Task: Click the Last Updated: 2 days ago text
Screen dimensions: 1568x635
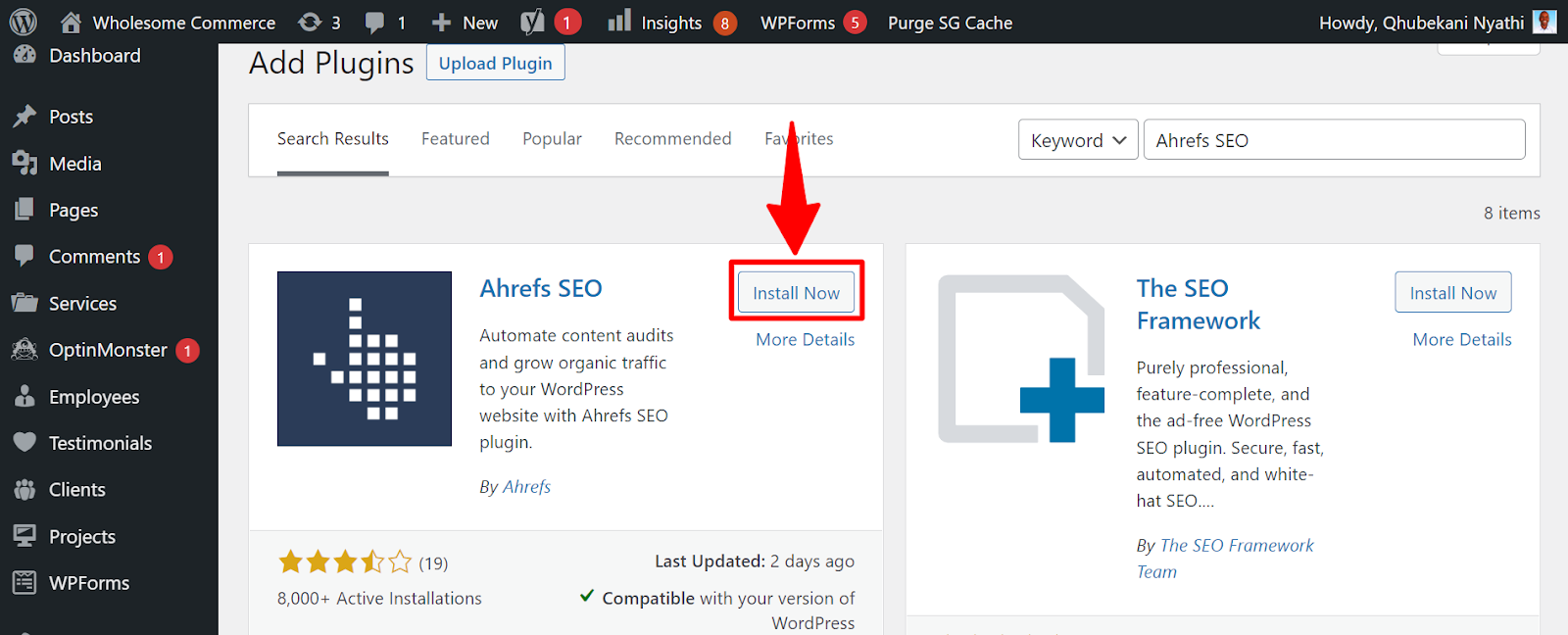Action: [755, 561]
